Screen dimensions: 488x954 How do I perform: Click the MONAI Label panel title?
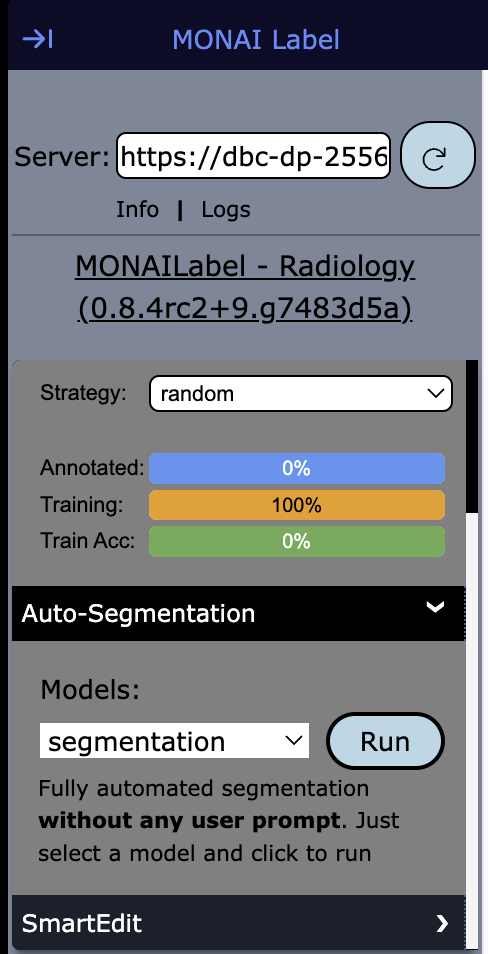pos(256,40)
